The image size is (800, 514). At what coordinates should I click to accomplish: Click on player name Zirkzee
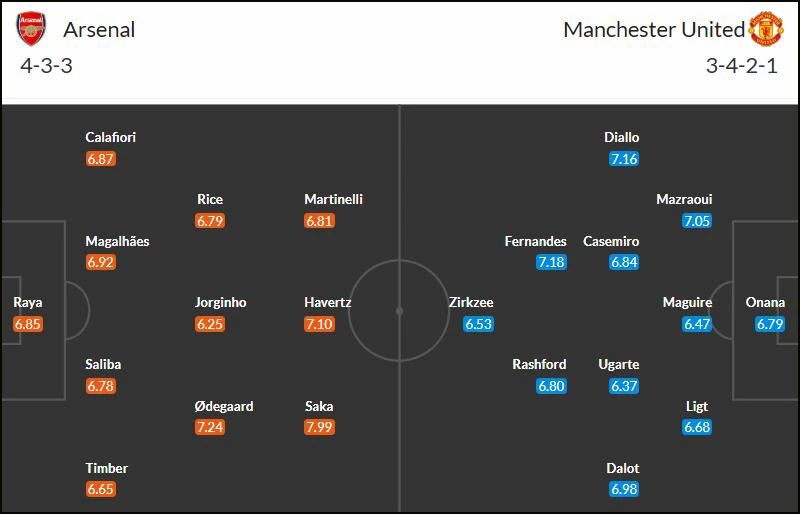(x=471, y=302)
